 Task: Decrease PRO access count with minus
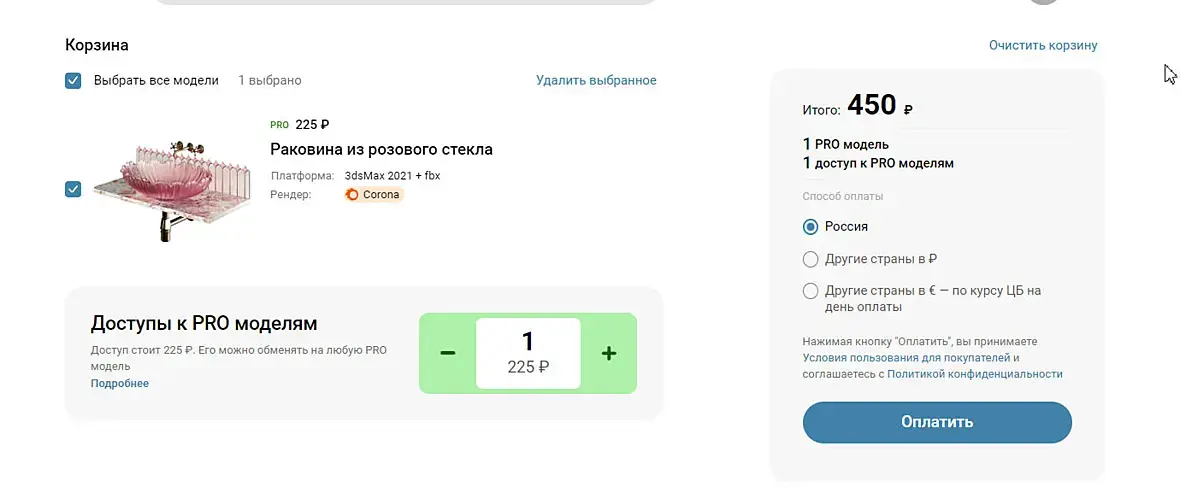pyautogui.click(x=448, y=353)
